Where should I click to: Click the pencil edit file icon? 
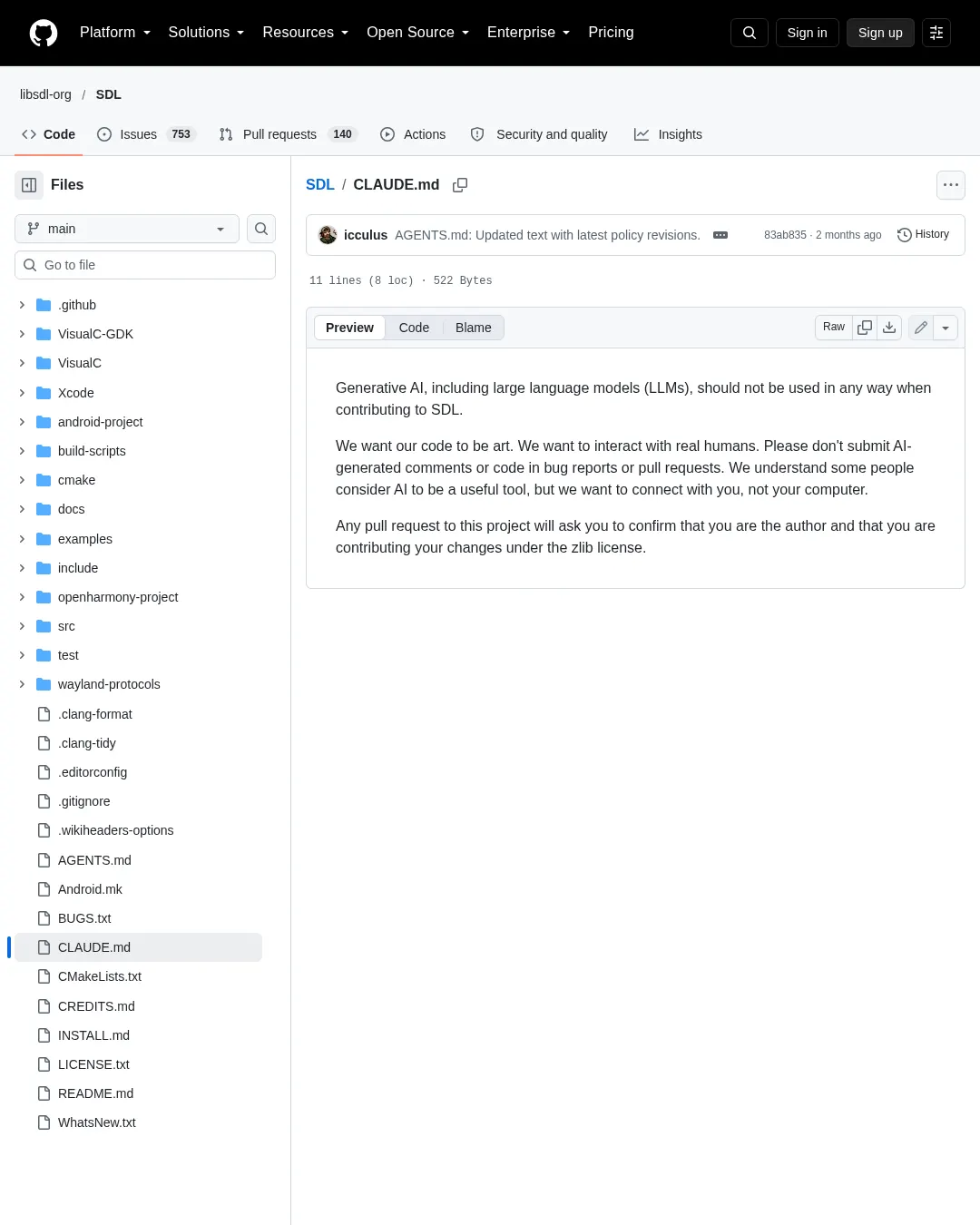point(921,328)
